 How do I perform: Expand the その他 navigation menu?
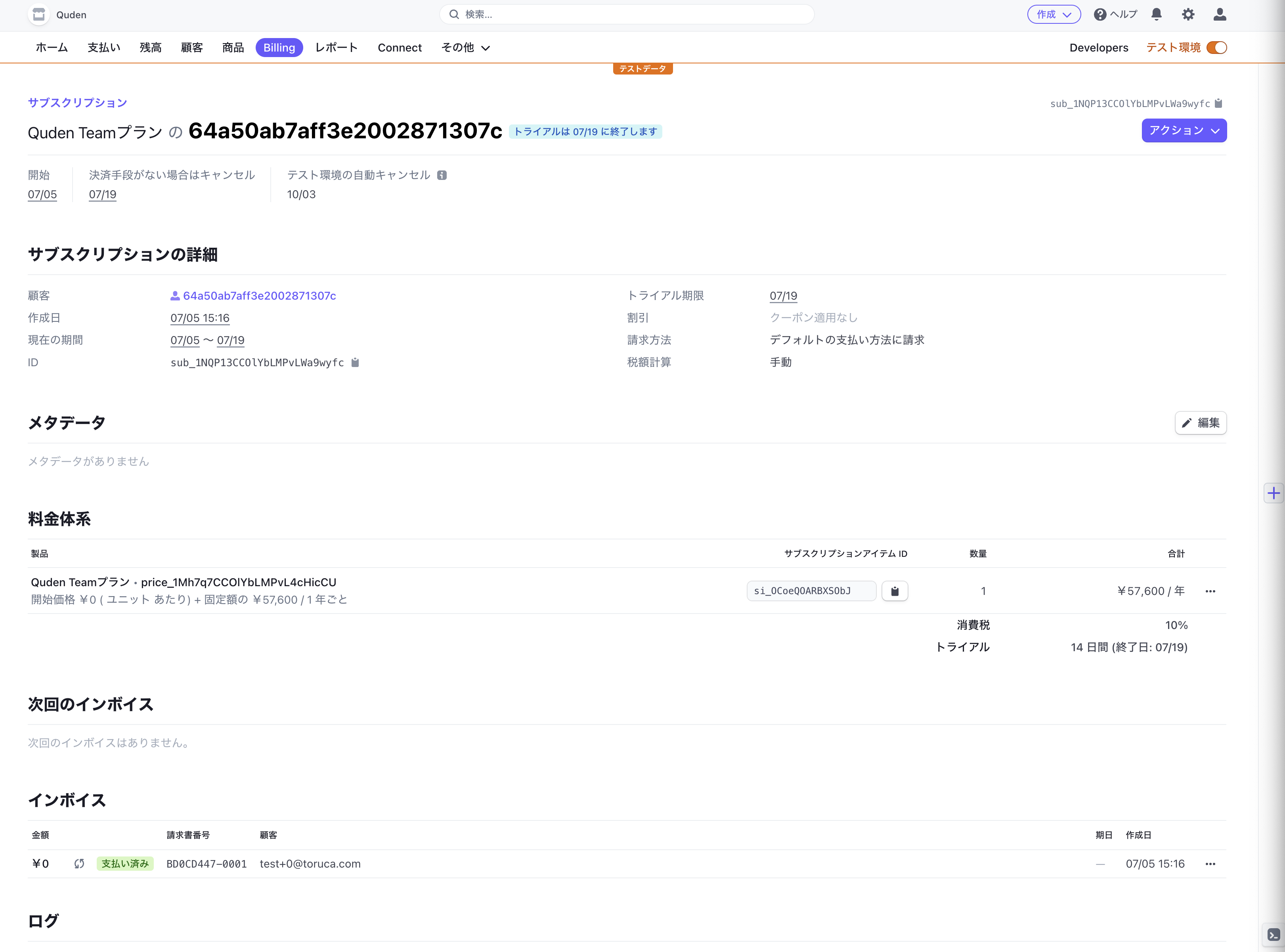[x=465, y=48]
